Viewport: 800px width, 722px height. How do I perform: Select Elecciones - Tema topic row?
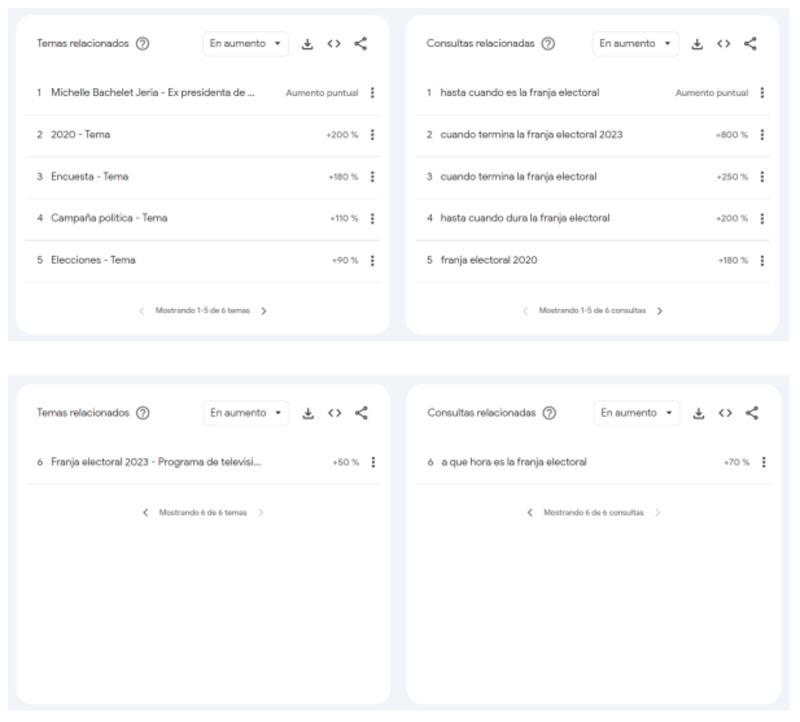click(x=93, y=261)
